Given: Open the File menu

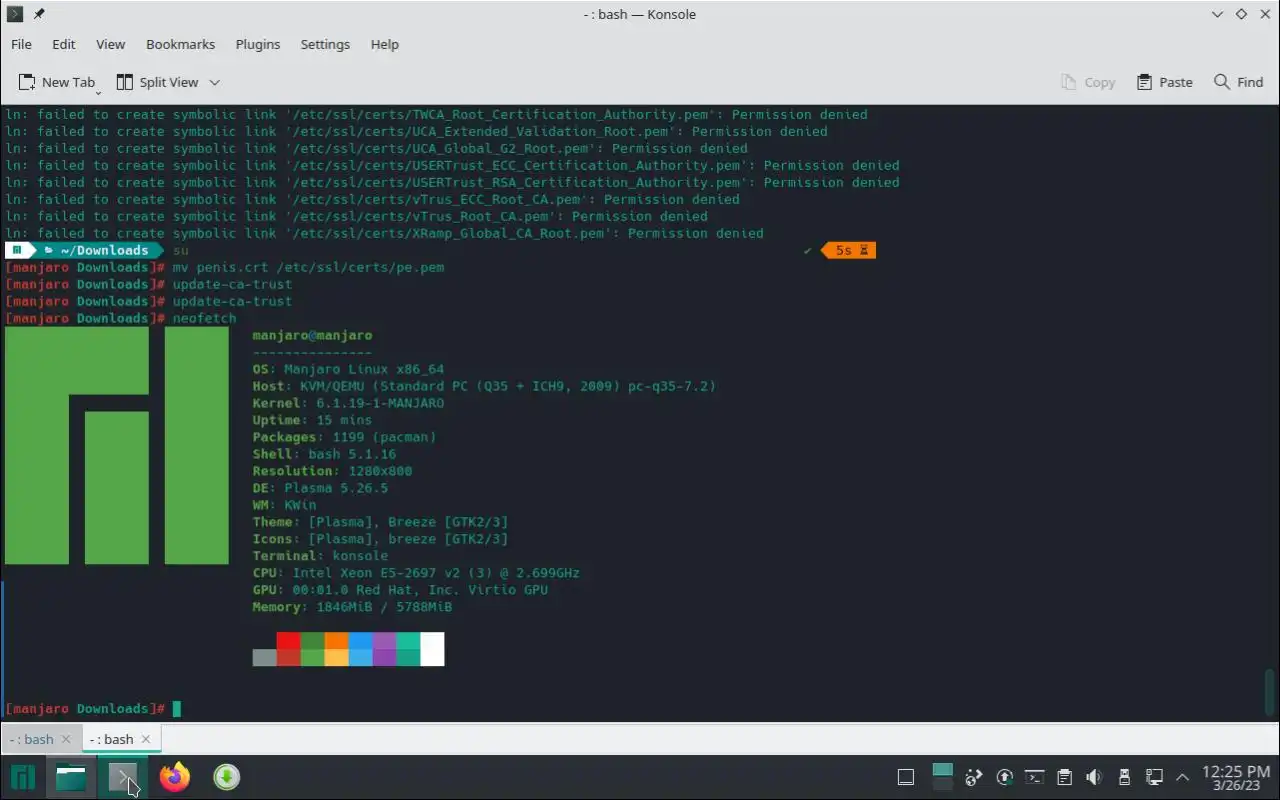Looking at the screenshot, I should 21,44.
